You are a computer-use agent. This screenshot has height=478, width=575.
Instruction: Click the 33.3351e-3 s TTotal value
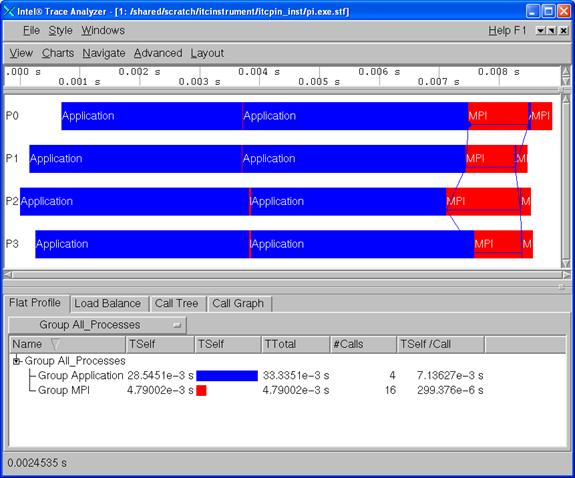pyautogui.click(x=296, y=376)
